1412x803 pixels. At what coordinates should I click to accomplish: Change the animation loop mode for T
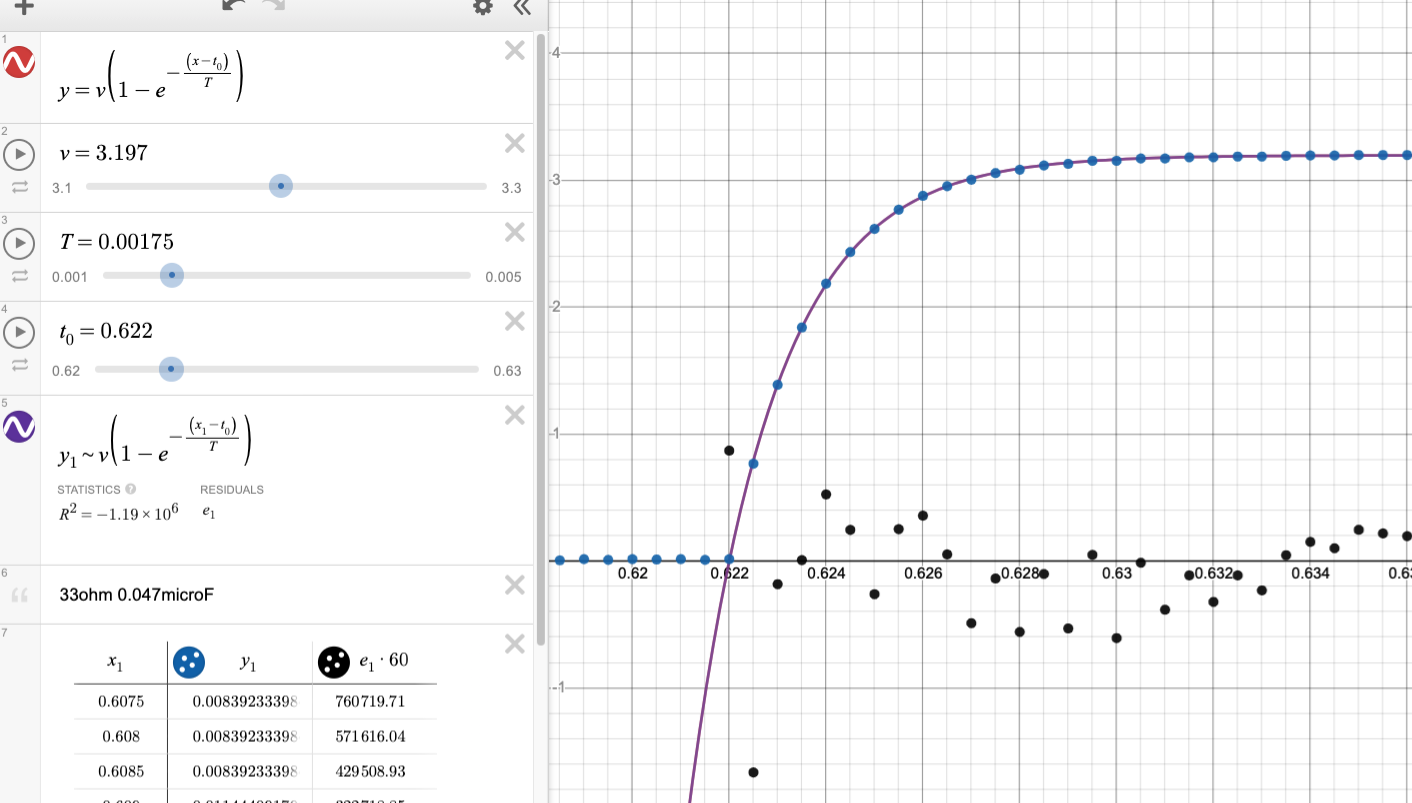20,276
